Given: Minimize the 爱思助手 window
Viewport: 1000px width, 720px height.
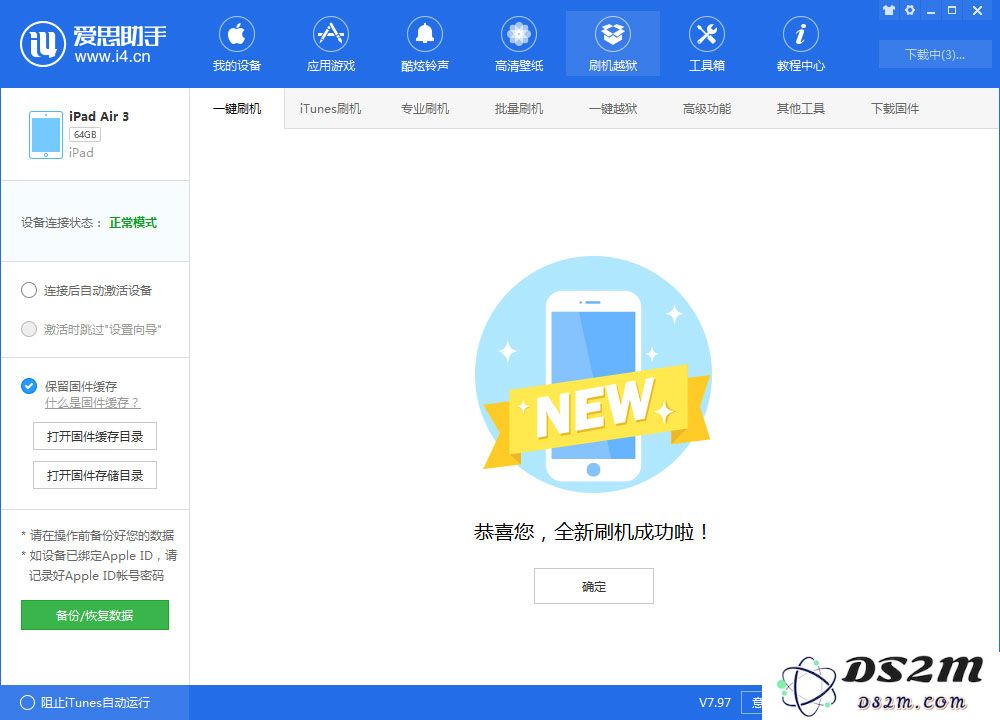Looking at the screenshot, I should point(931,11).
